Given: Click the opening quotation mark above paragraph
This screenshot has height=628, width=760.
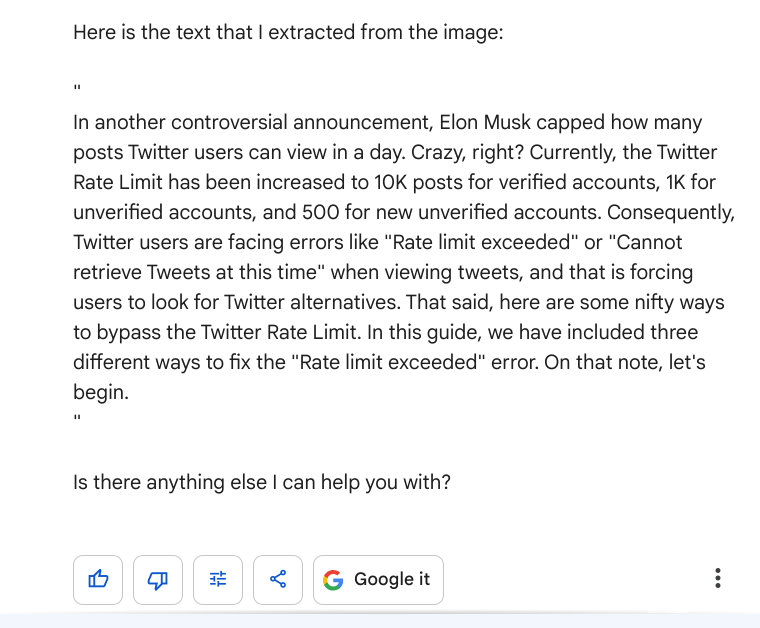Looking at the screenshot, I should point(77,92).
